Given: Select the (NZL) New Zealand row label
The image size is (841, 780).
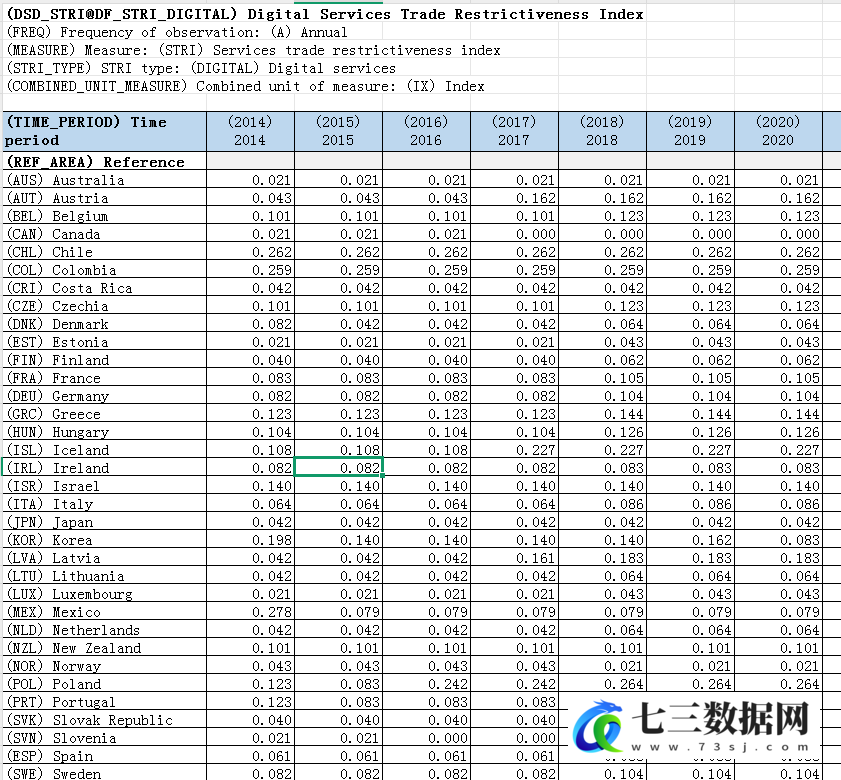Looking at the screenshot, I should coord(105,647).
